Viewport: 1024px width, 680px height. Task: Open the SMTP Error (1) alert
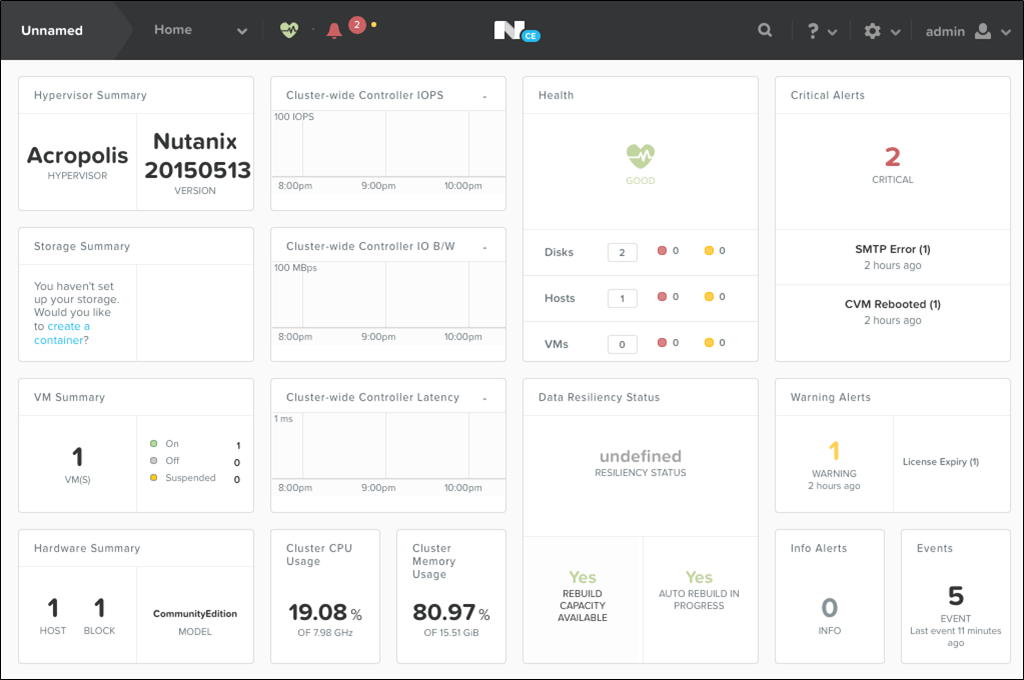(893, 249)
